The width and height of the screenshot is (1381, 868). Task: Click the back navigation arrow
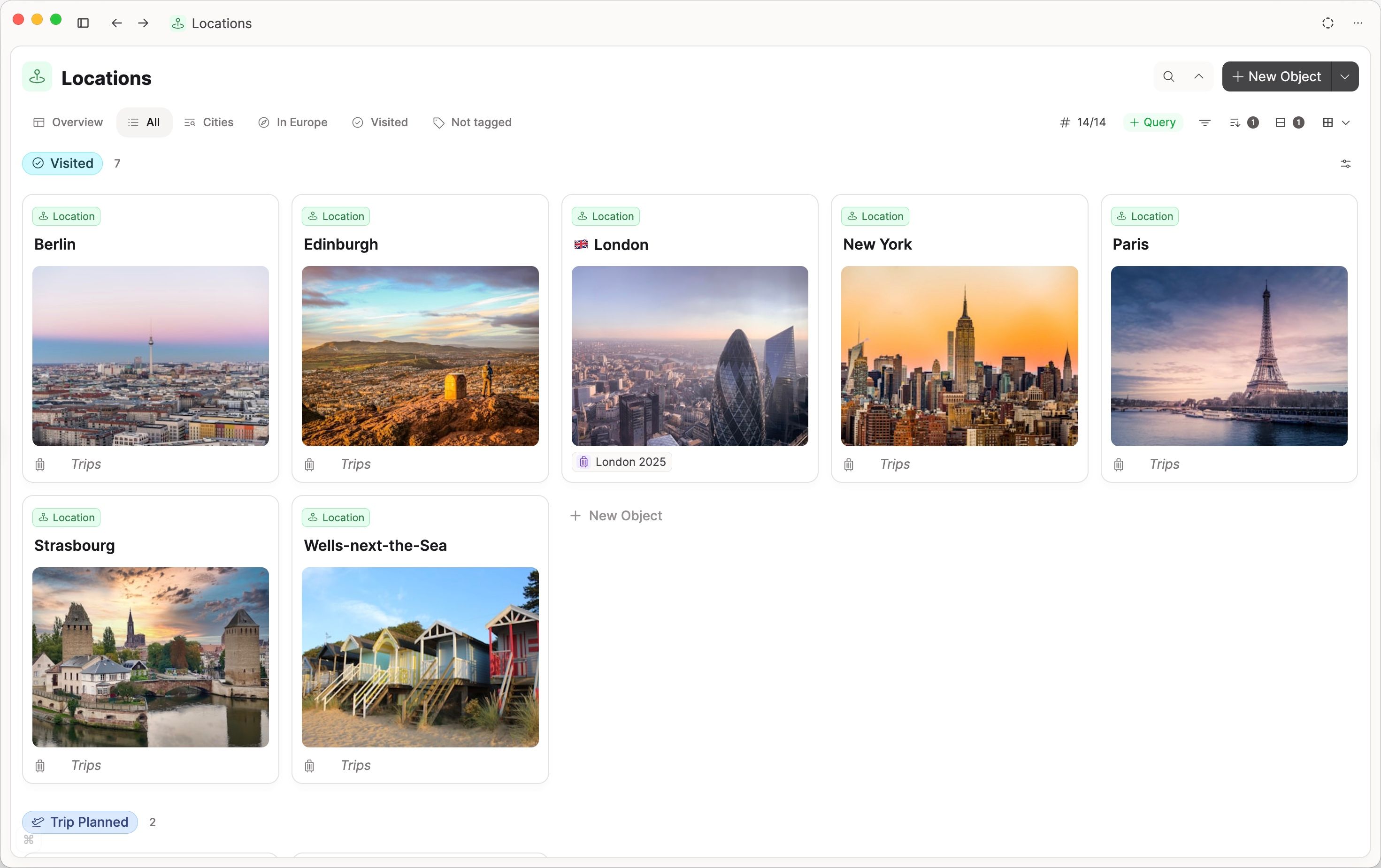(x=116, y=23)
